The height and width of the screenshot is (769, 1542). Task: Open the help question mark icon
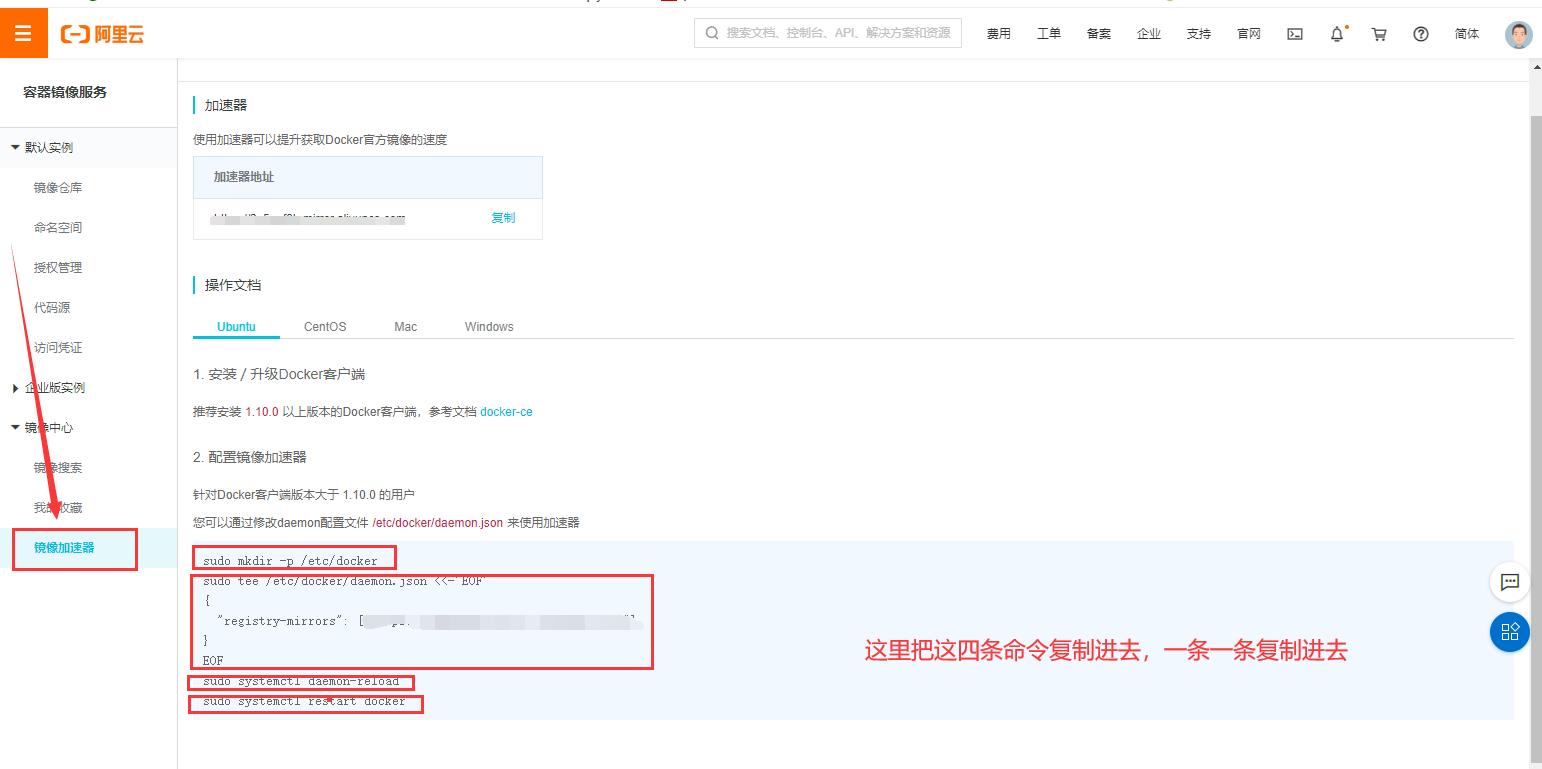[1421, 34]
